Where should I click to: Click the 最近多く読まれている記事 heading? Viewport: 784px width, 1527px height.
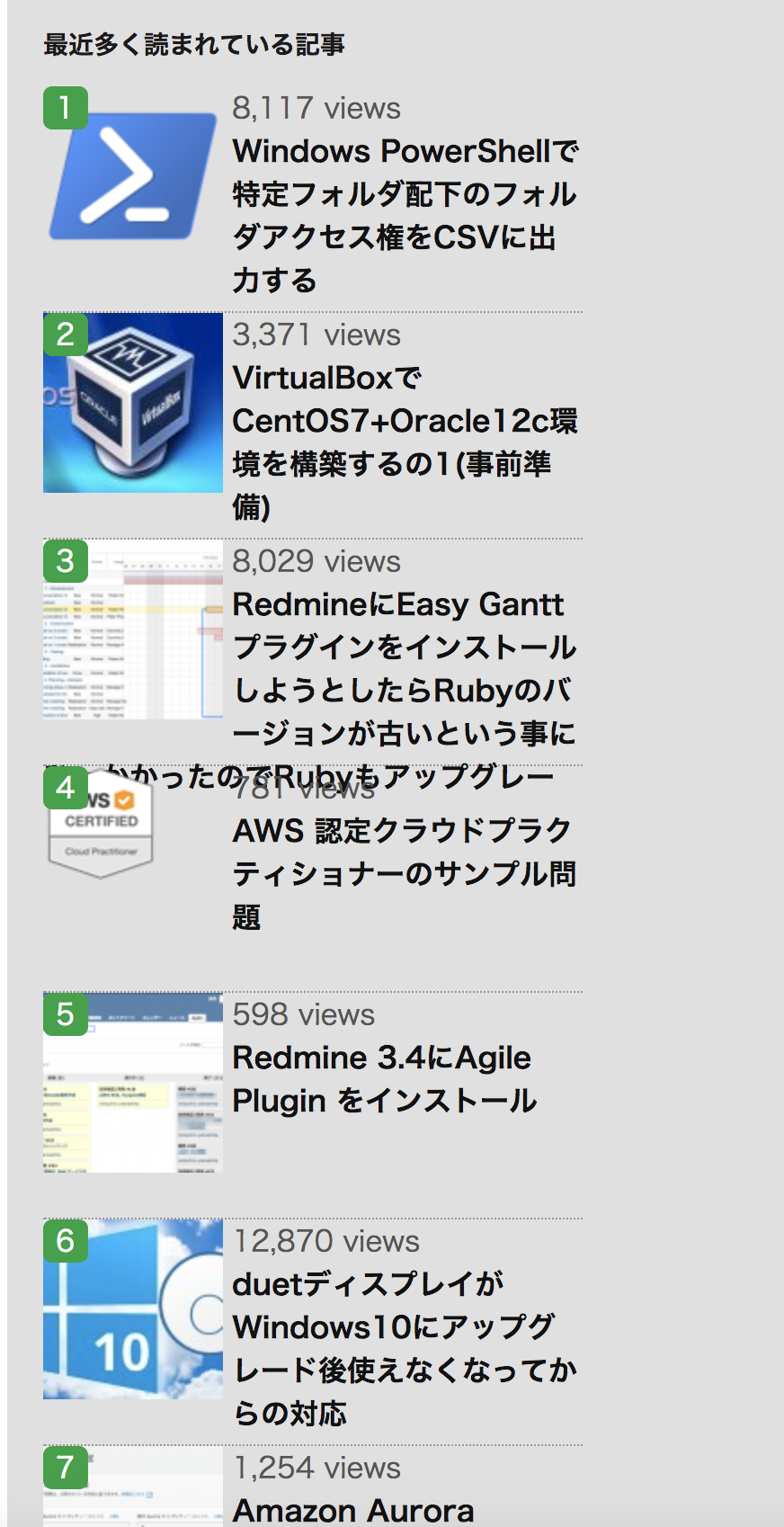point(194,45)
